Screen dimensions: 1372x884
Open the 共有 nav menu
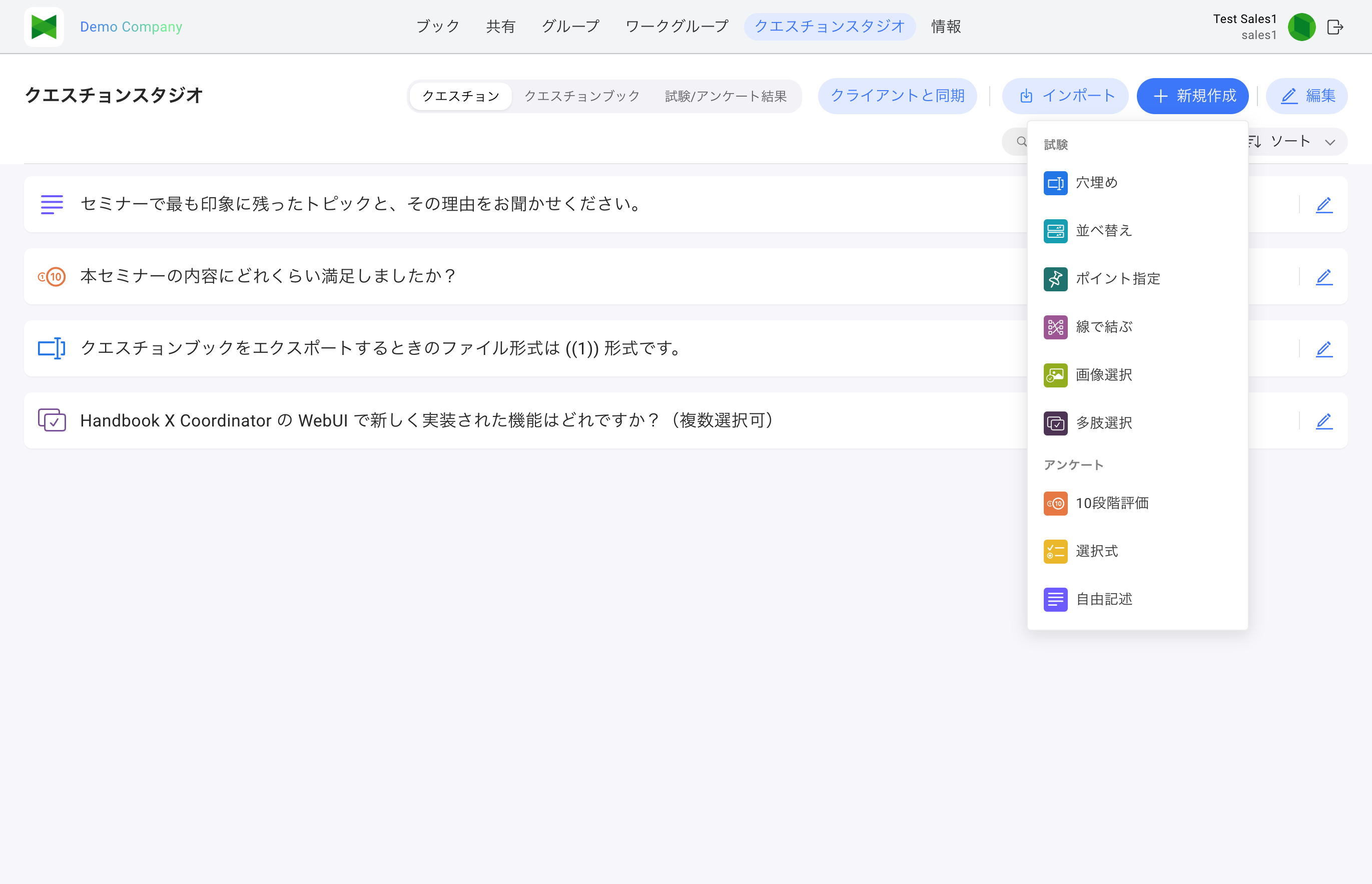(500, 27)
